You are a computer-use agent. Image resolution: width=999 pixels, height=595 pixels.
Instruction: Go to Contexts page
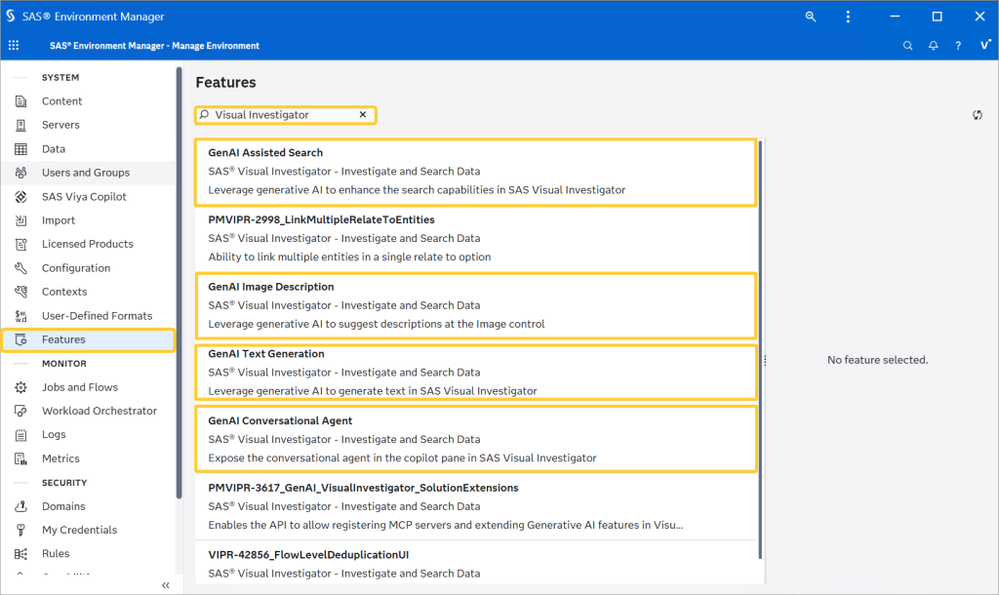click(x=64, y=292)
